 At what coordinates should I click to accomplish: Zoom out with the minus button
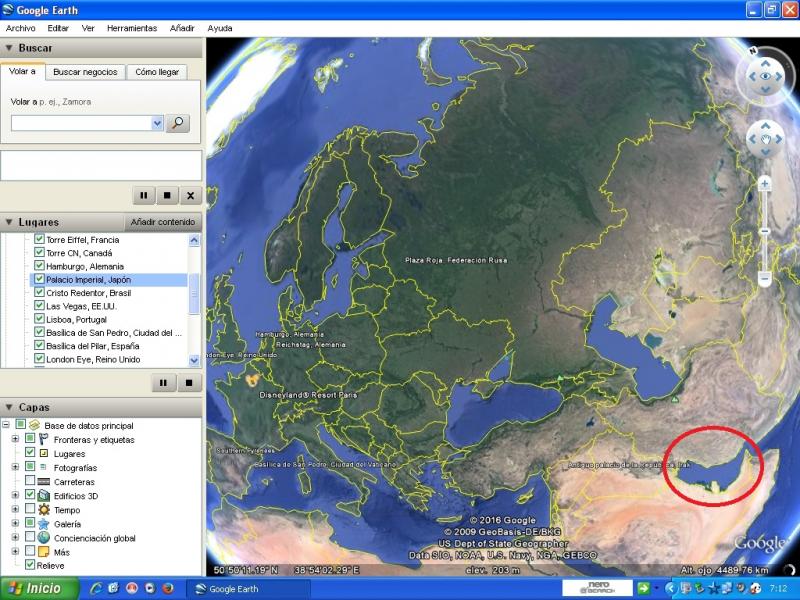coord(764,279)
